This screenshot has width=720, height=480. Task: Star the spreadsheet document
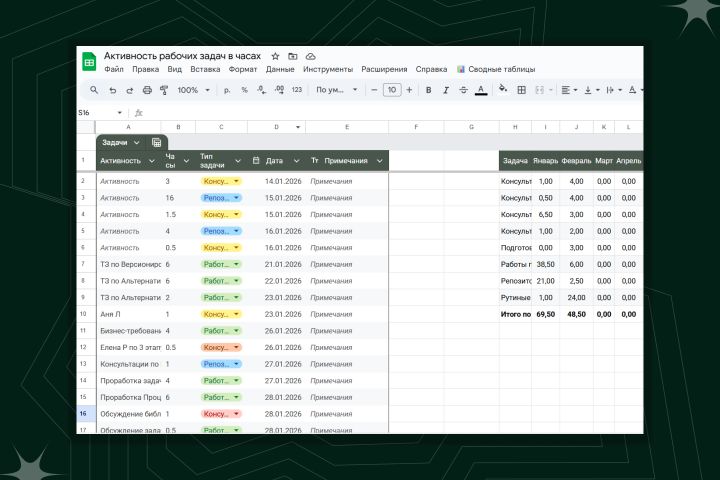tap(275, 56)
